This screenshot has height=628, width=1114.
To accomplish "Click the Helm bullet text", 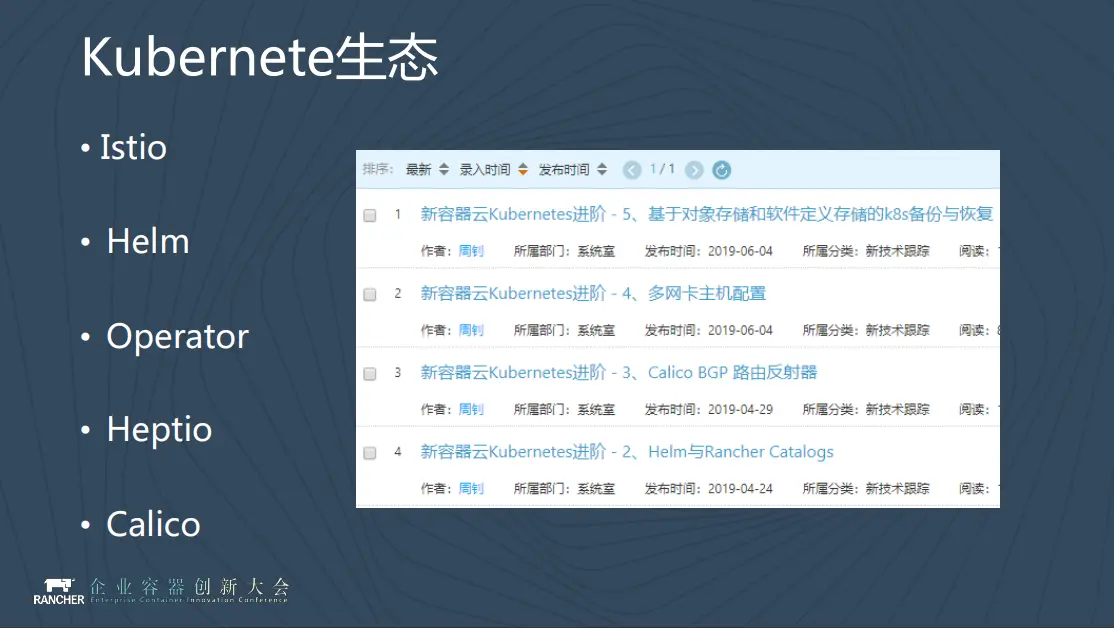I will click(148, 242).
